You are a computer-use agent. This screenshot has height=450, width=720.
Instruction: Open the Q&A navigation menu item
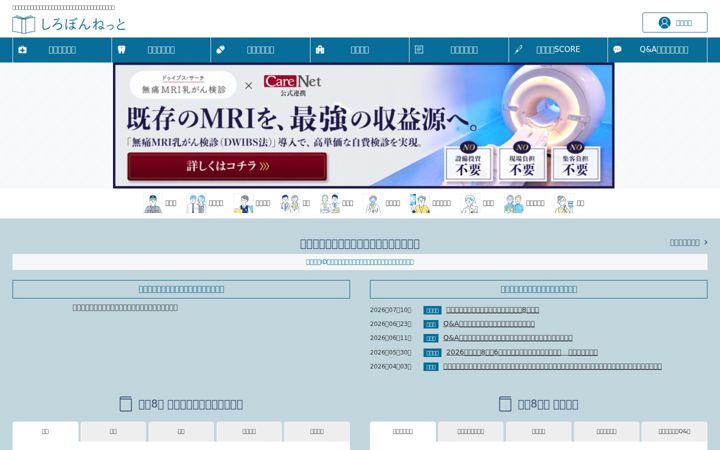657,50
